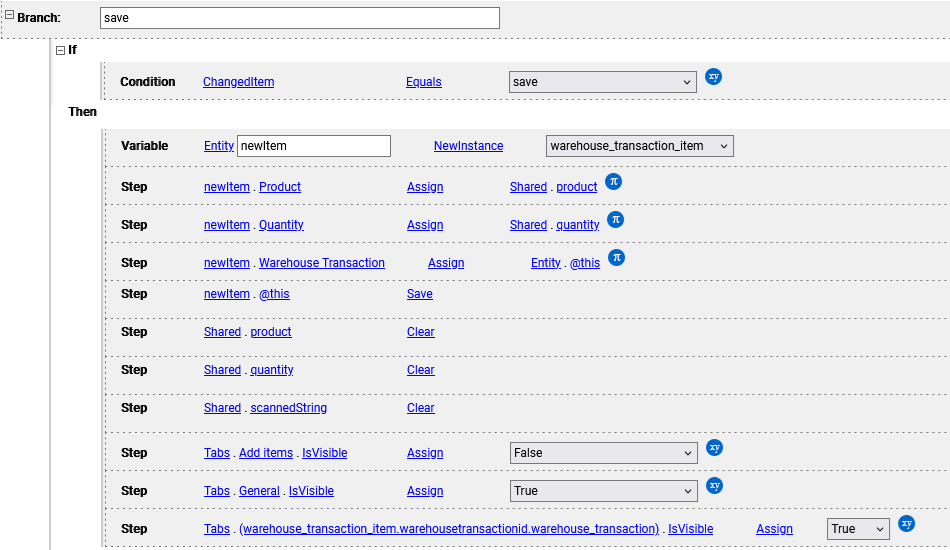Screen dimensions: 950x550
Task: Click the NewInstance link
Action: [468, 146]
